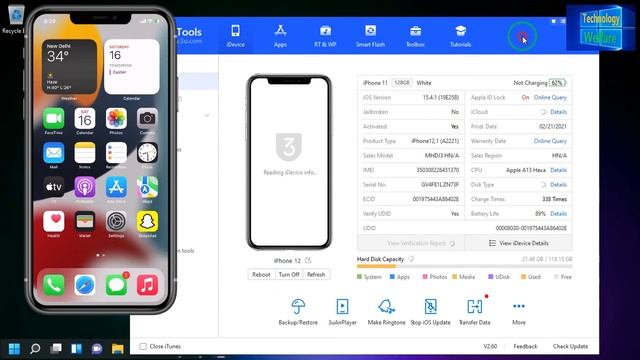Open the Disk Type Details link
The image size is (640, 360).
coord(558,184)
